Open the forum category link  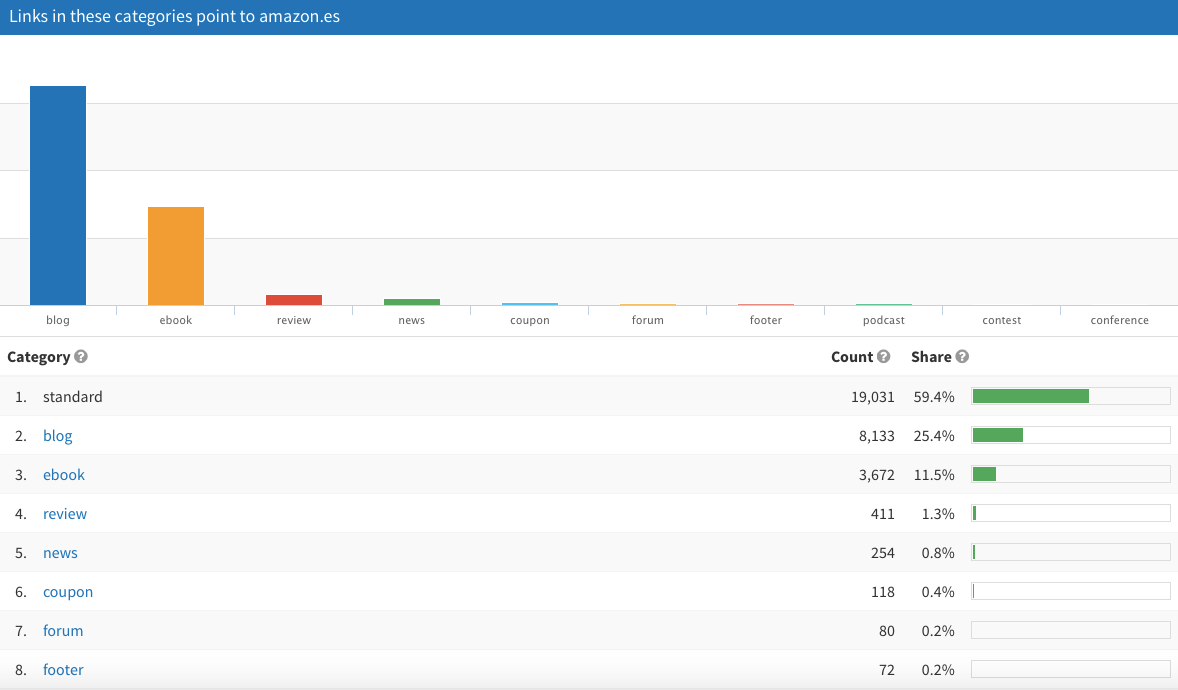[62, 631]
